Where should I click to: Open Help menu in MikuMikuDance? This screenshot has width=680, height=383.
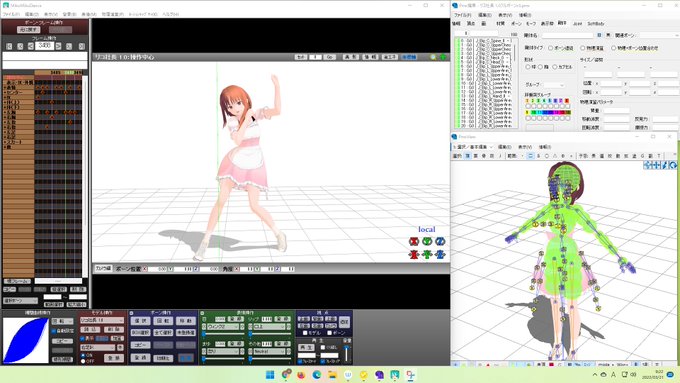pos(170,14)
